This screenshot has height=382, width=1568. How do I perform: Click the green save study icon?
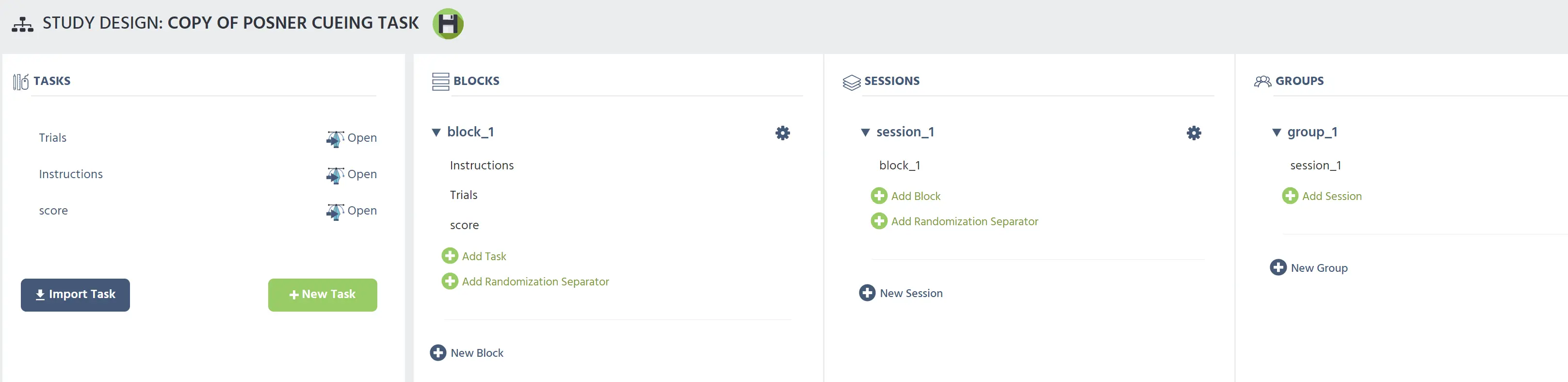point(448,24)
